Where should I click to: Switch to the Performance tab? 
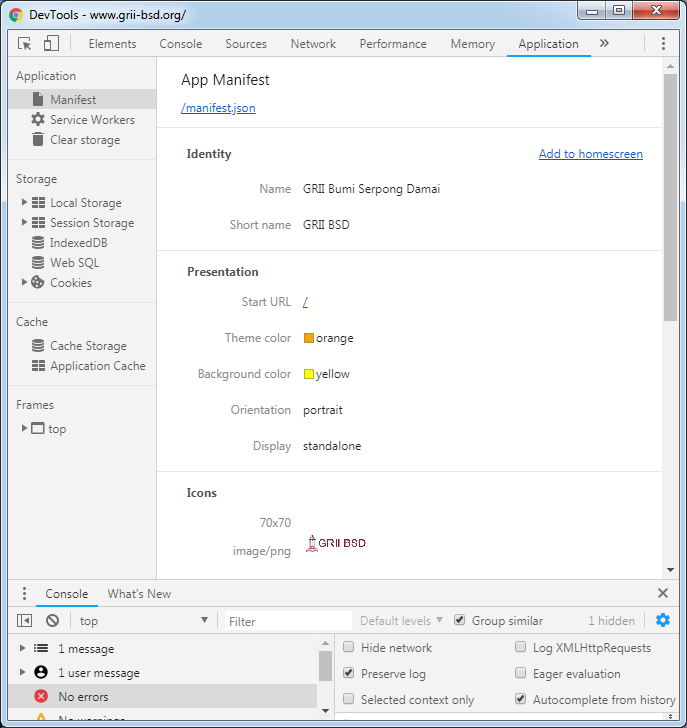click(393, 44)
